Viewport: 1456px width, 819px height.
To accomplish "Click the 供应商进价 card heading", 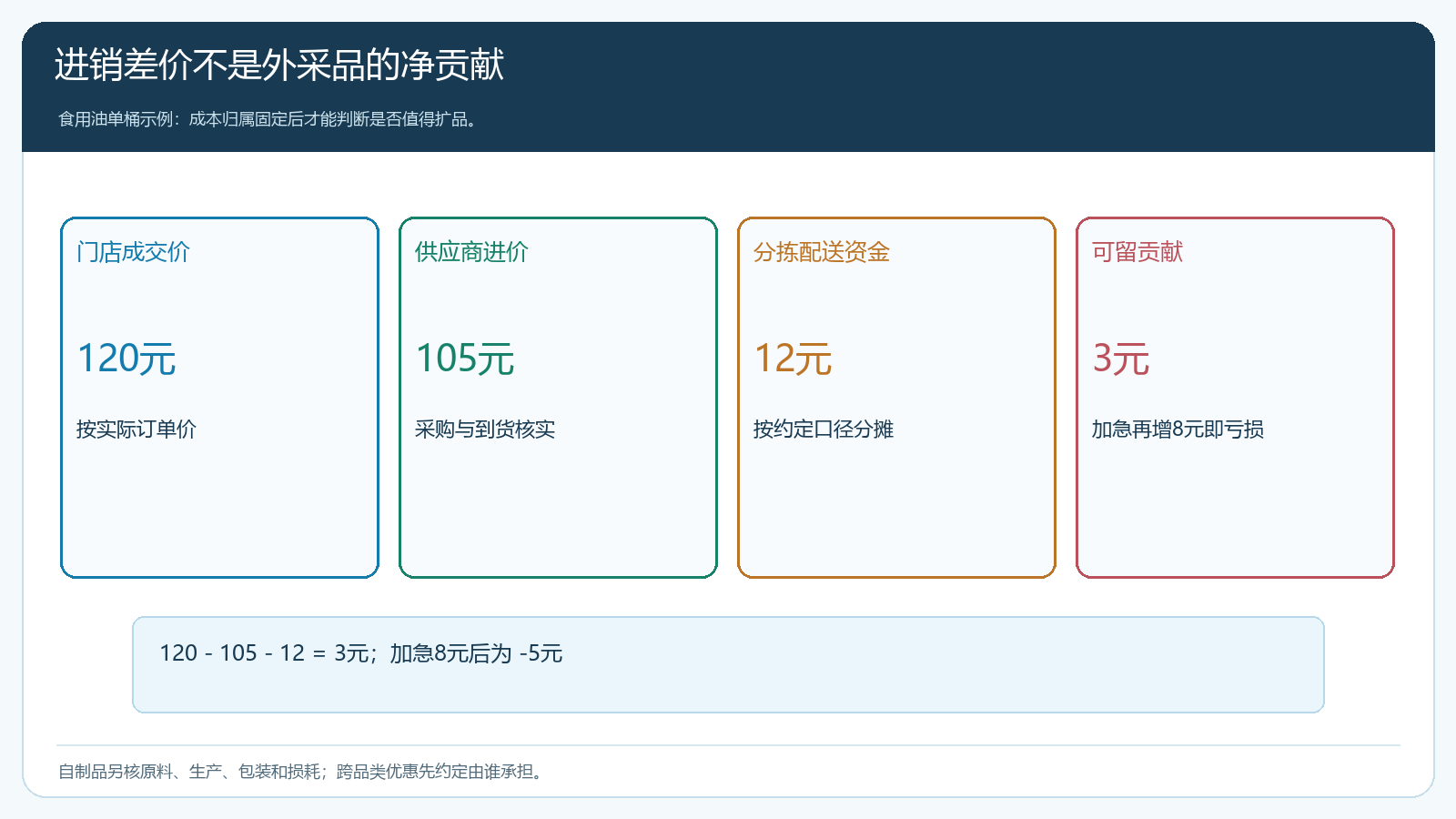I will click(471, 252).
